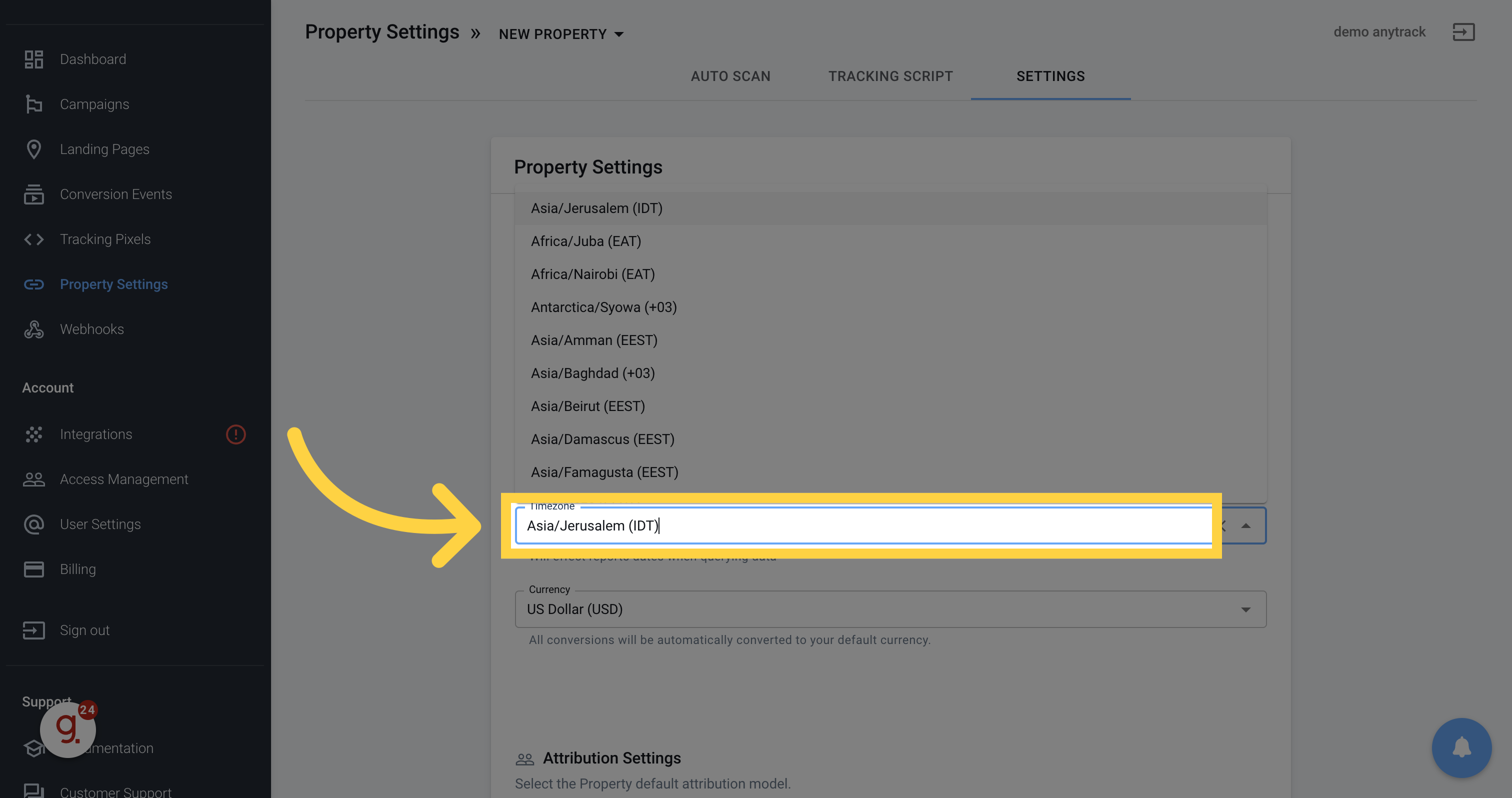1512x798 pixels.
Task: Select the Campaigns flag icon
Action: [33, 104]
